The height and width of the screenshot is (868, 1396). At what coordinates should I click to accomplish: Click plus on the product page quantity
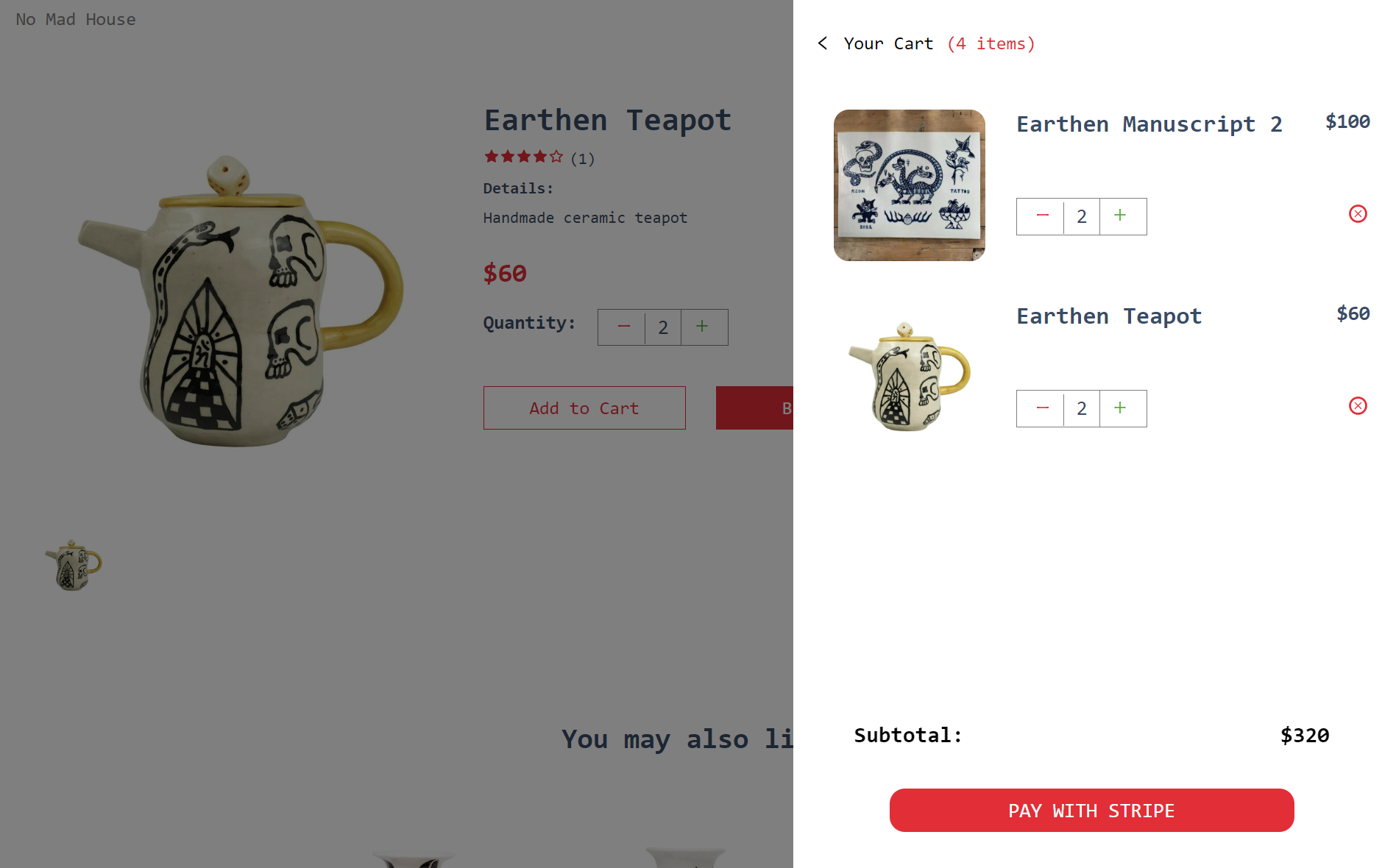(x=702, y=327)
